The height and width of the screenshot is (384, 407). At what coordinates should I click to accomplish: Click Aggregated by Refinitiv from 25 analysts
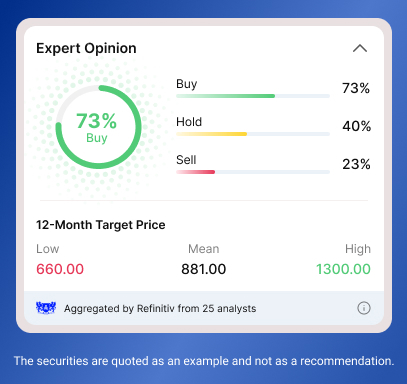pyautogui.click(x=160, y=309)
